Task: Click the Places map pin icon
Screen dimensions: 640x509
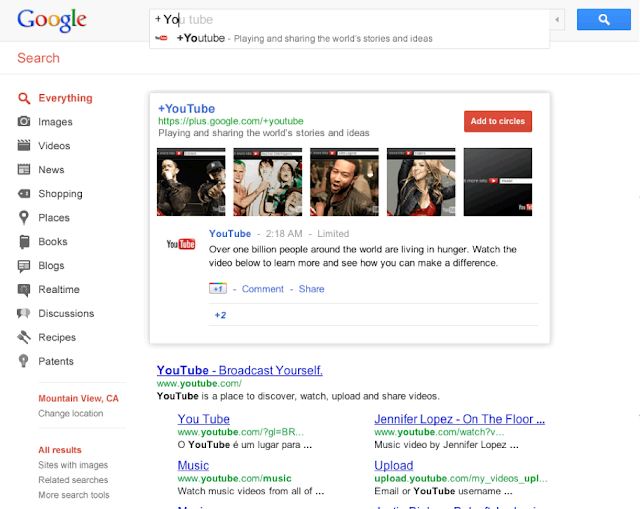Action: click(x=24, y=218)
